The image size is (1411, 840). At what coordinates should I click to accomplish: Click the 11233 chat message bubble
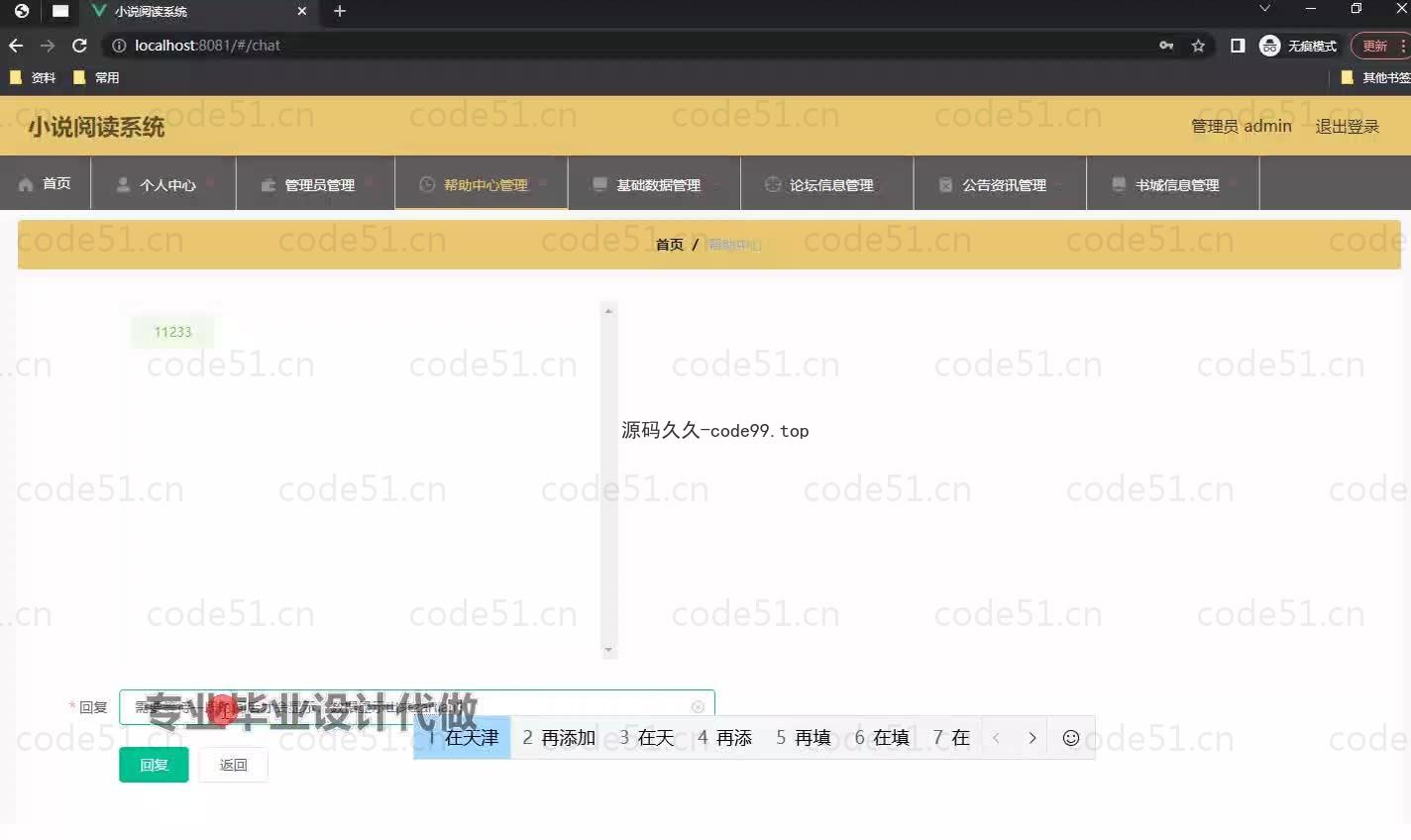click(172, 332)
